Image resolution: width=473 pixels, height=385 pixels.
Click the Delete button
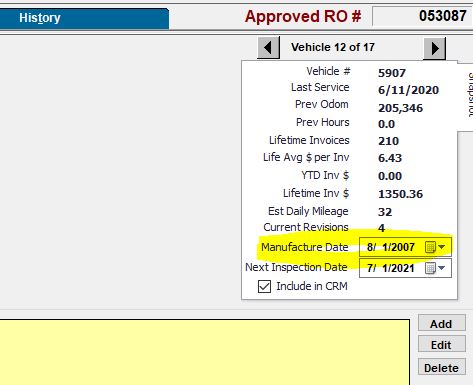tap(442, 368)
